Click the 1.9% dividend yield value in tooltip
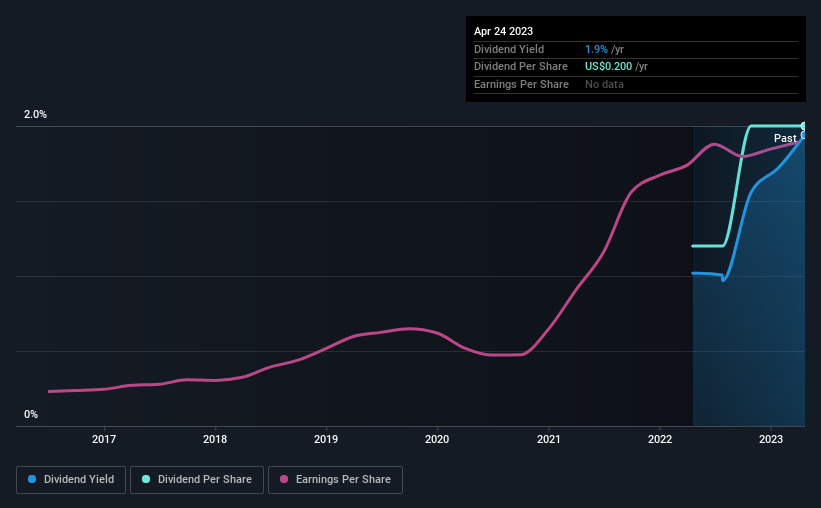The width and height of the screenshot is (821, 508). click(x=595, y=49)
